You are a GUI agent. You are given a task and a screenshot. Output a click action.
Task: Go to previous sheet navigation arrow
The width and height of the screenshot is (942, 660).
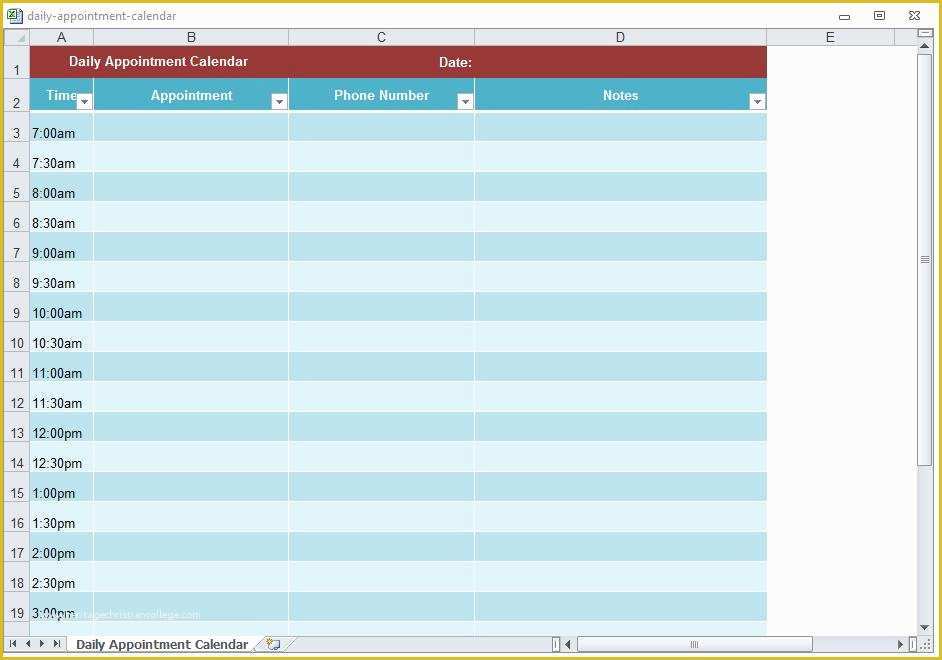[x=28, y=644]
